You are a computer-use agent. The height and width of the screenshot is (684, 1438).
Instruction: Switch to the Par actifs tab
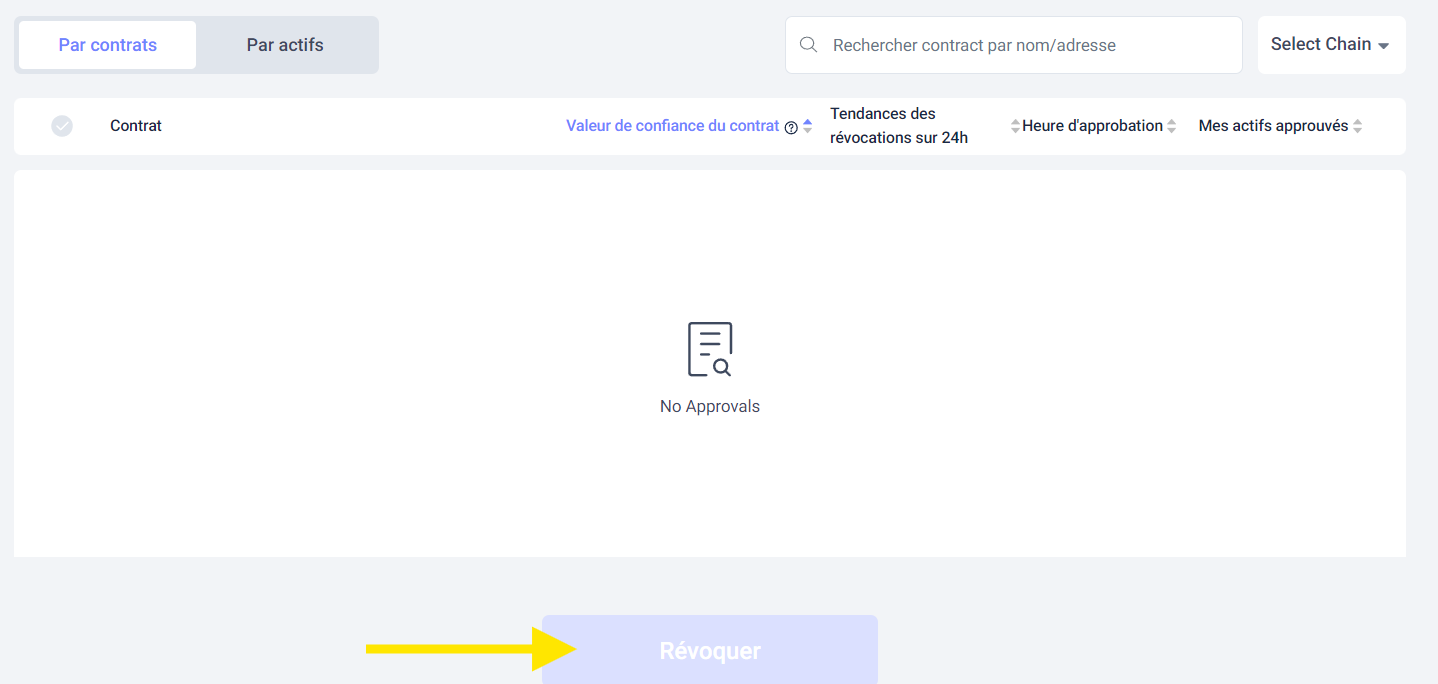point(286,44)
